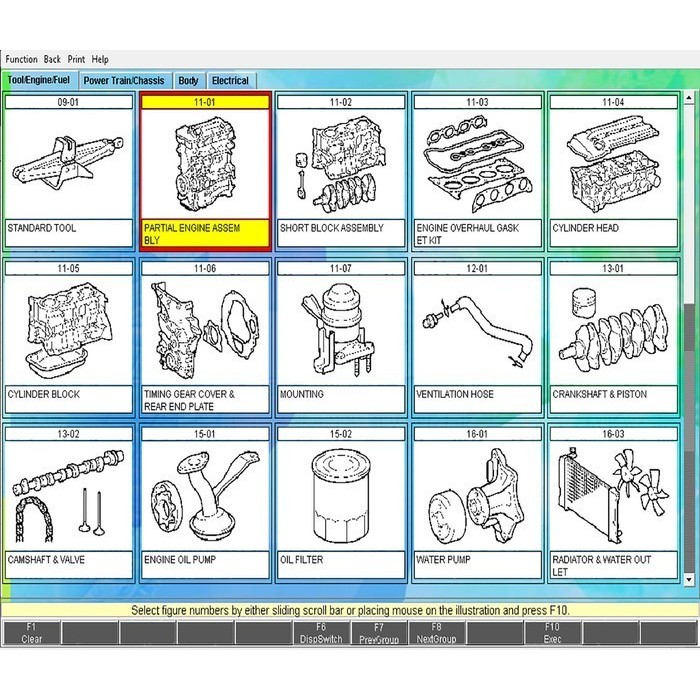
Task: Select the Oil Filter illustration
Action: (x=341, y=496)
